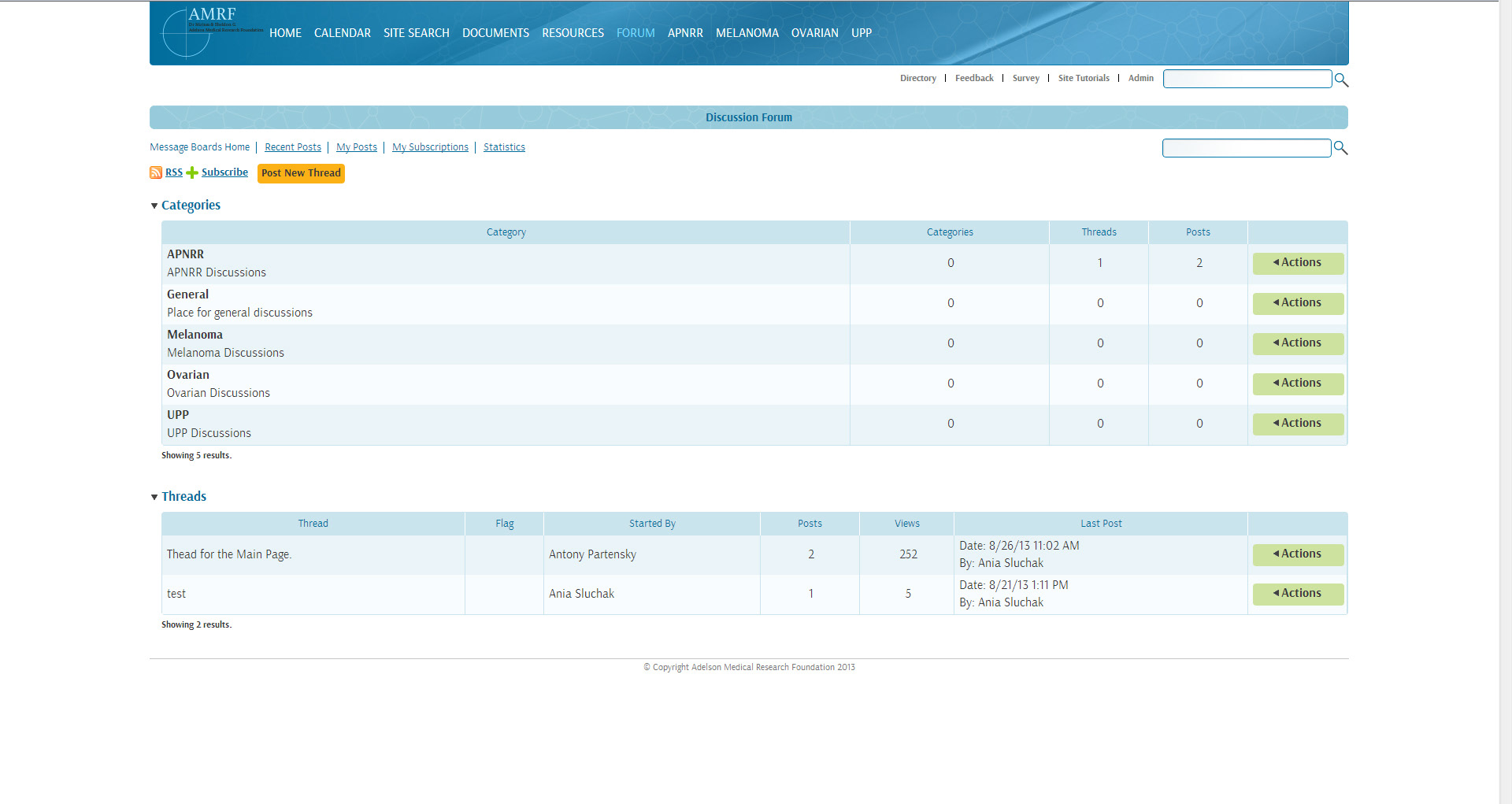The height and width of the screenshot is (804, 1512).
Task: Click the Survey link
Action: click(1025, 78)
